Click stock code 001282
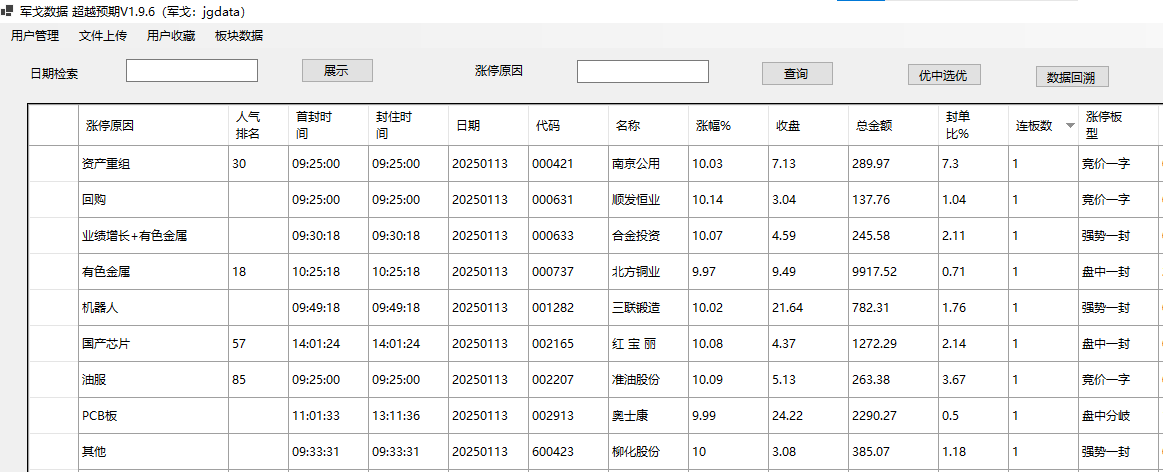Screen dimensions: 1163x472 point(569,308)
